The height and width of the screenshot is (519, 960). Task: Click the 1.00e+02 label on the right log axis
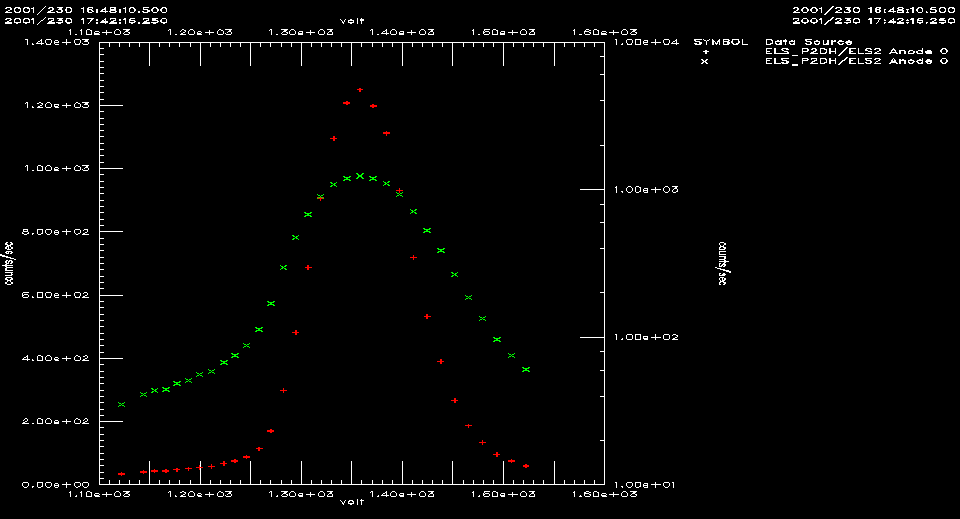click(x=646, y=337)
